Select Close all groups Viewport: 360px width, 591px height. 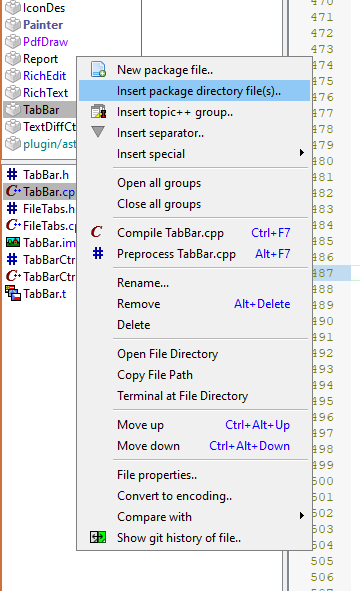[x=194, y=204]
